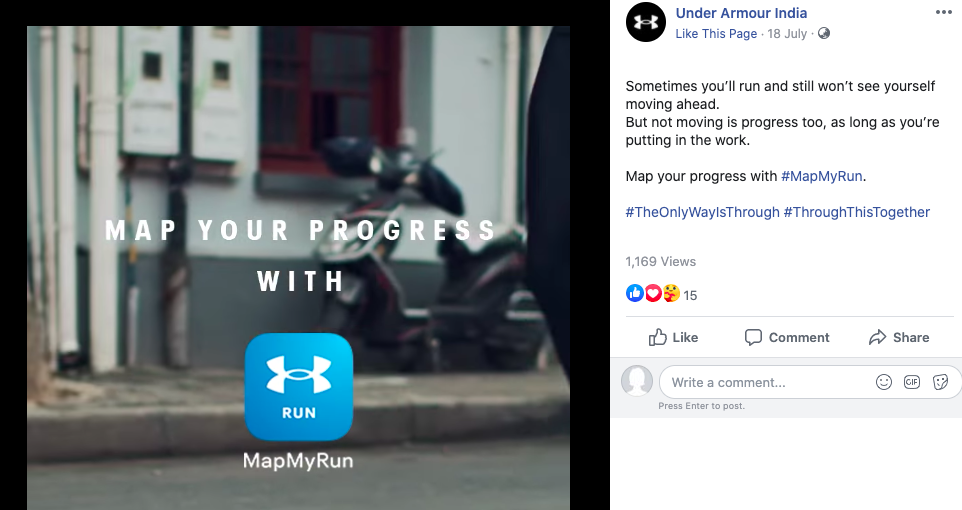The height and width of the screenshot is (510, 962).
Task: Click the Share arrow button
Action: click(899, 337)
